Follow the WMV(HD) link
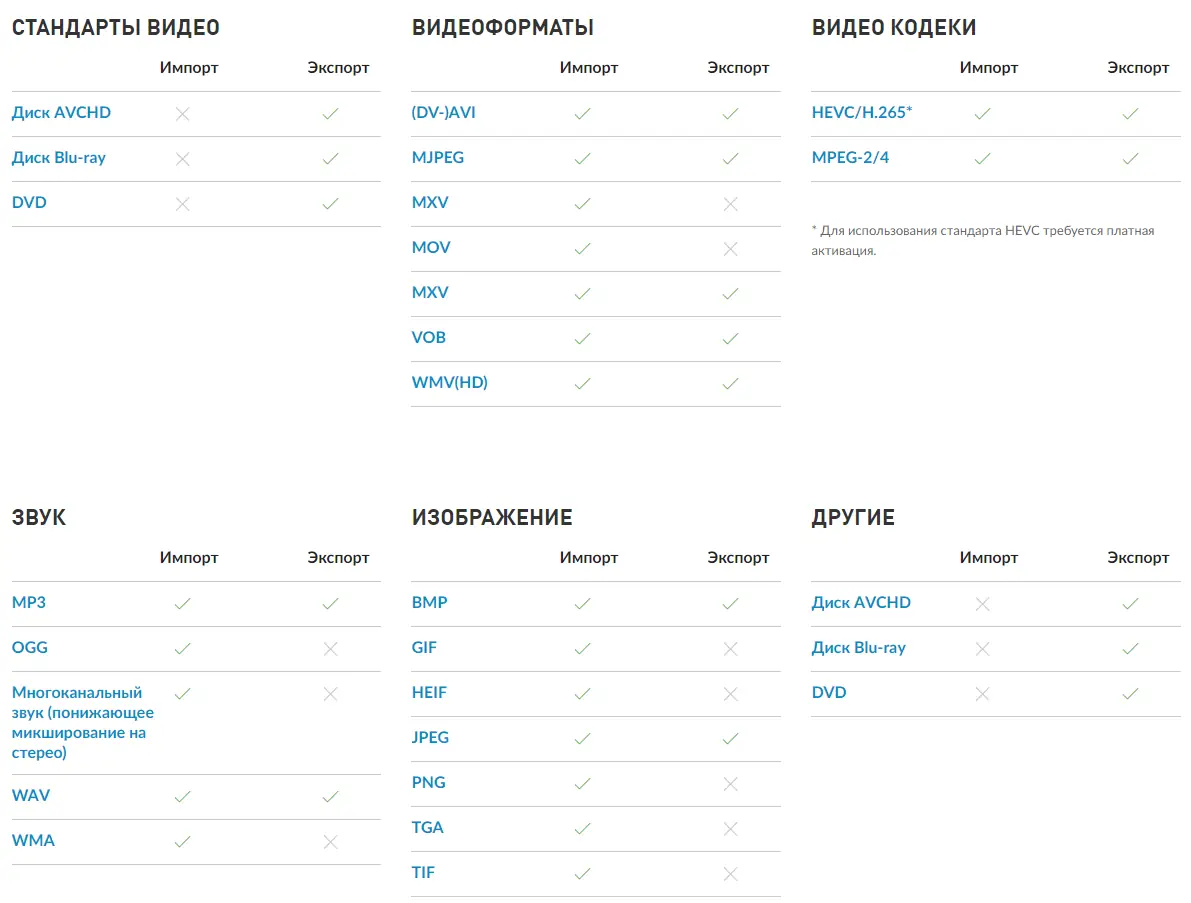This screenshot has width=1191, height=903. pos(450,383)
